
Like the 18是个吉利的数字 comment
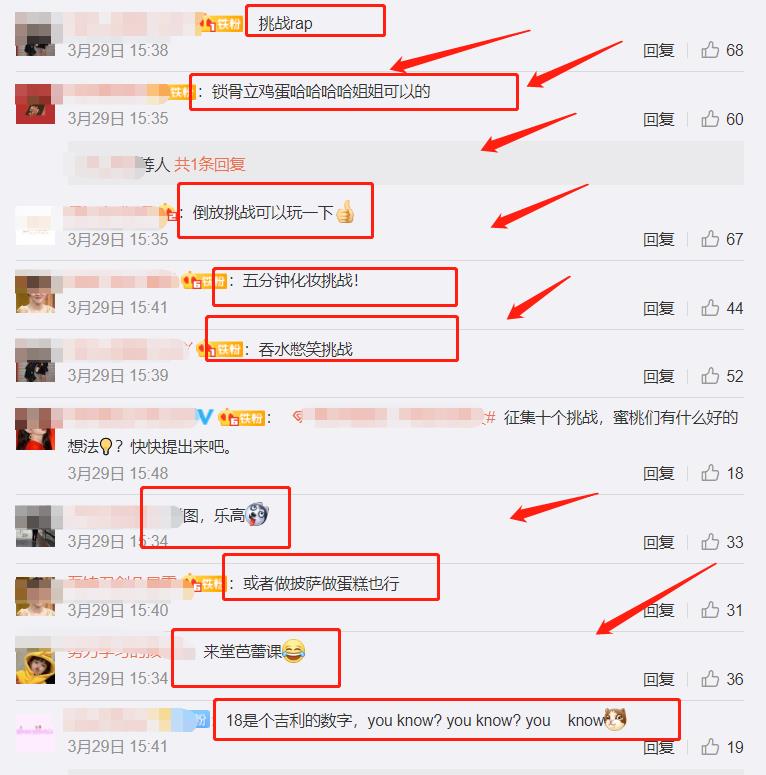tap(710, 747)
